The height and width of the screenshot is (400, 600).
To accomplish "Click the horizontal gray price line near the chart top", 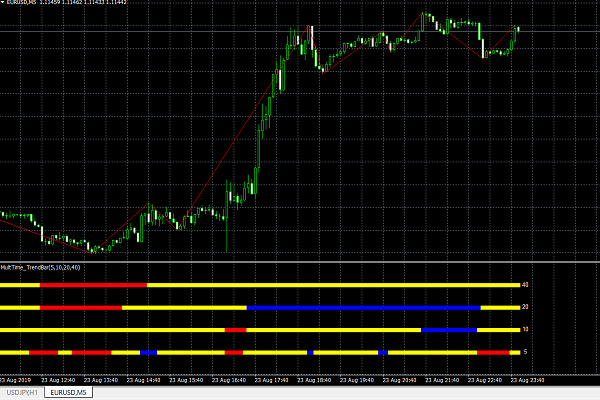I will 300,31.
